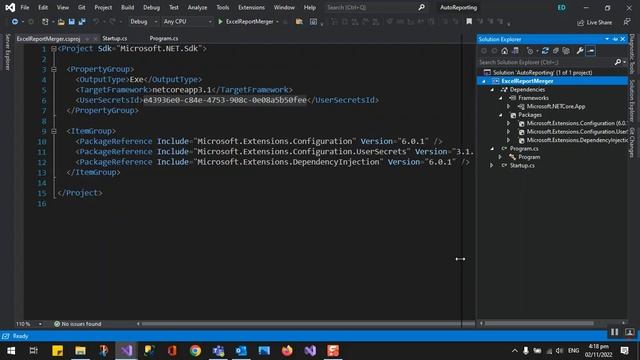Screen dimensions: 640x360
Task: Open Solution Explorer window position dropdown
Action: click(607, 39)
